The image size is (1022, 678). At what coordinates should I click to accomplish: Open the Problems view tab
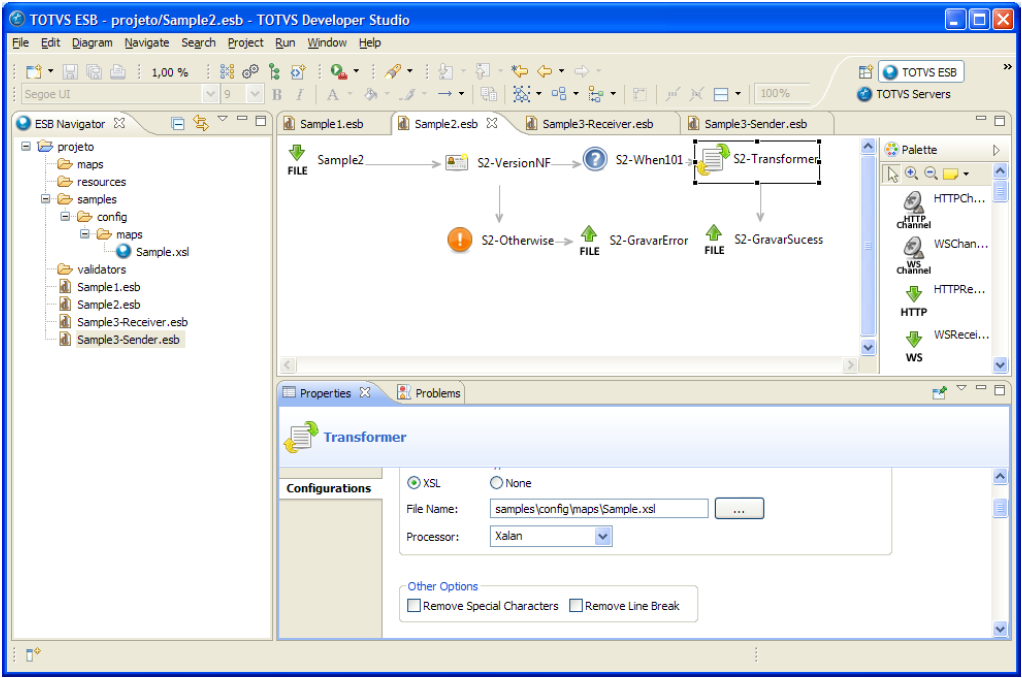(429, 393)
